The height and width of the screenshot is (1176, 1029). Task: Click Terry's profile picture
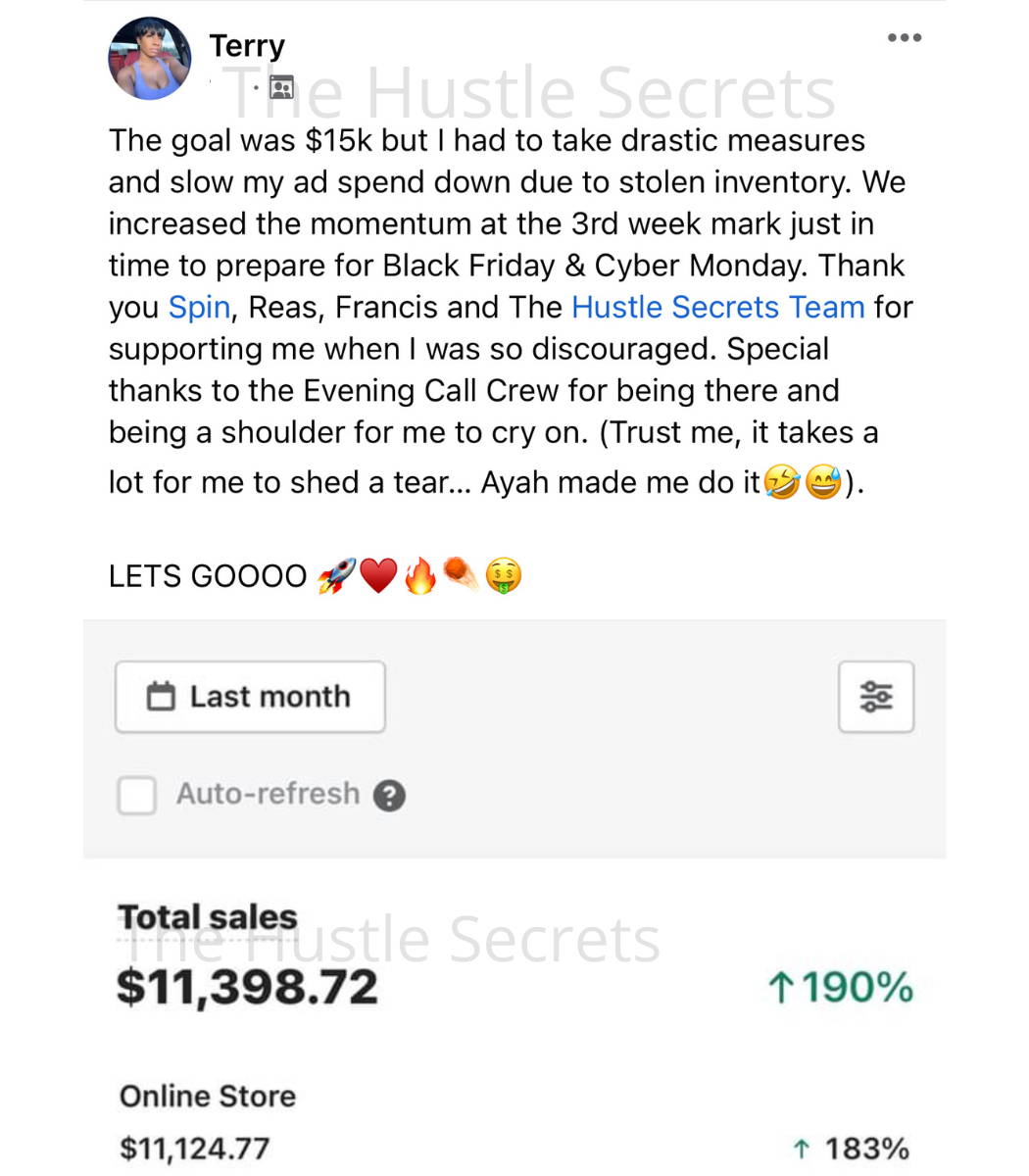150,59
